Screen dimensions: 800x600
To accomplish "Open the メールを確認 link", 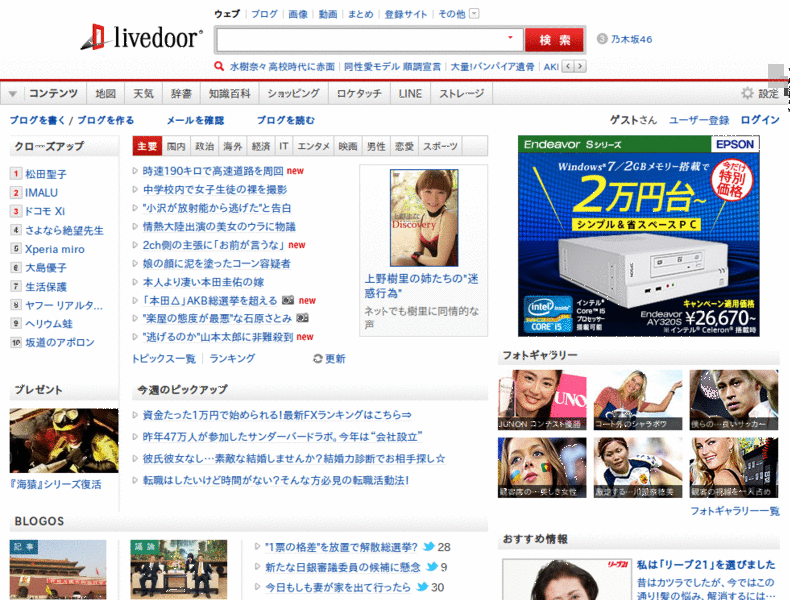I will [195, 120].
